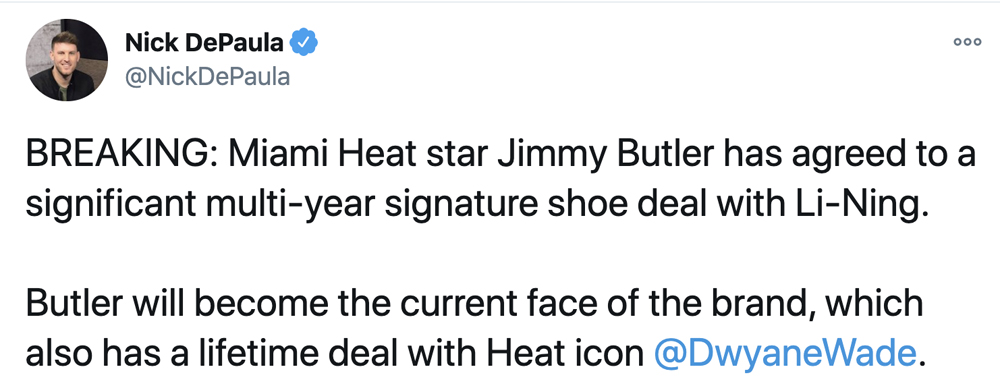This screenshot has width=1000, height=386.
Task: Open the @NickDePaula handle link
Action: point(207,77)
